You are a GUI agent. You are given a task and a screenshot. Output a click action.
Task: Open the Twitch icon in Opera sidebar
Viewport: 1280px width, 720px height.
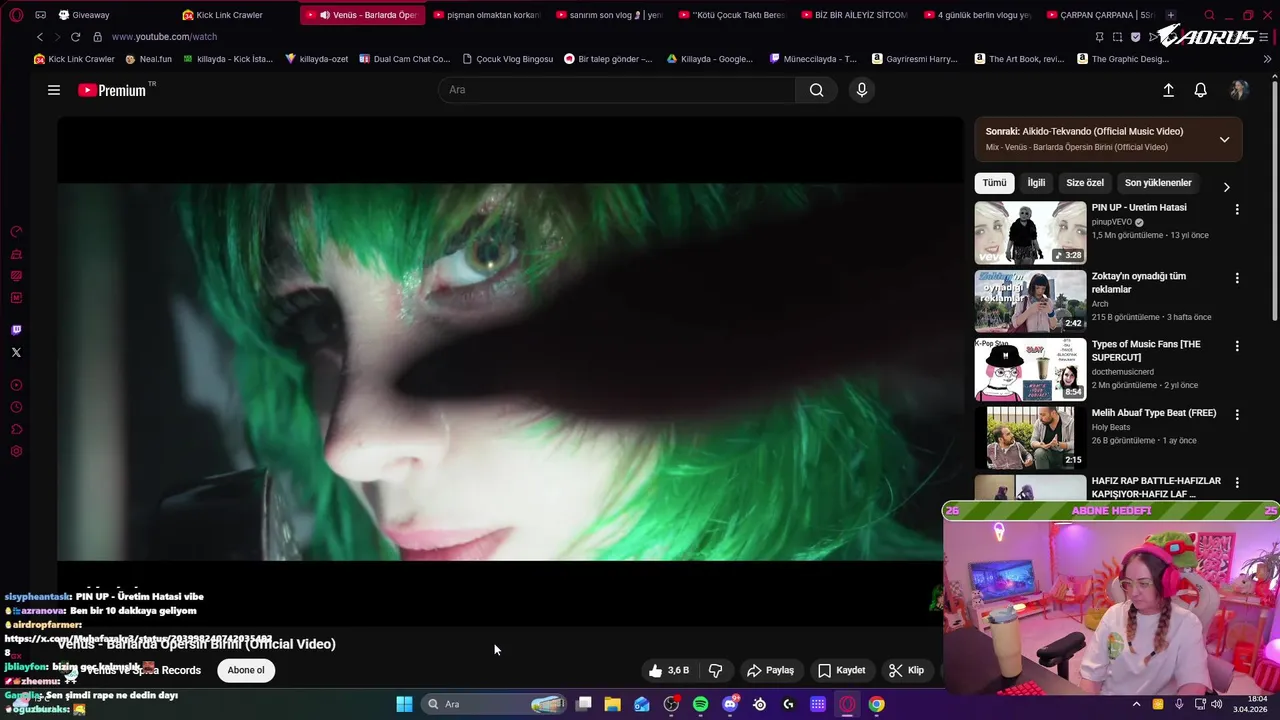coord(16,330)
